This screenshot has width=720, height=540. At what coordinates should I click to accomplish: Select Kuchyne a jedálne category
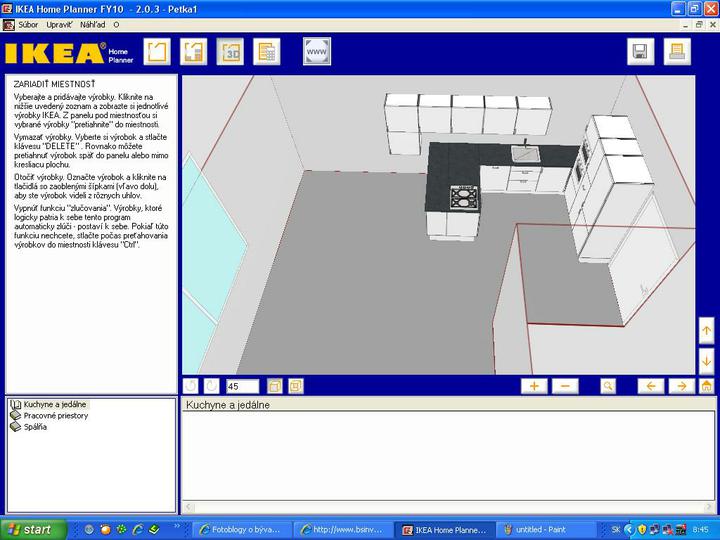pos(54,405)
